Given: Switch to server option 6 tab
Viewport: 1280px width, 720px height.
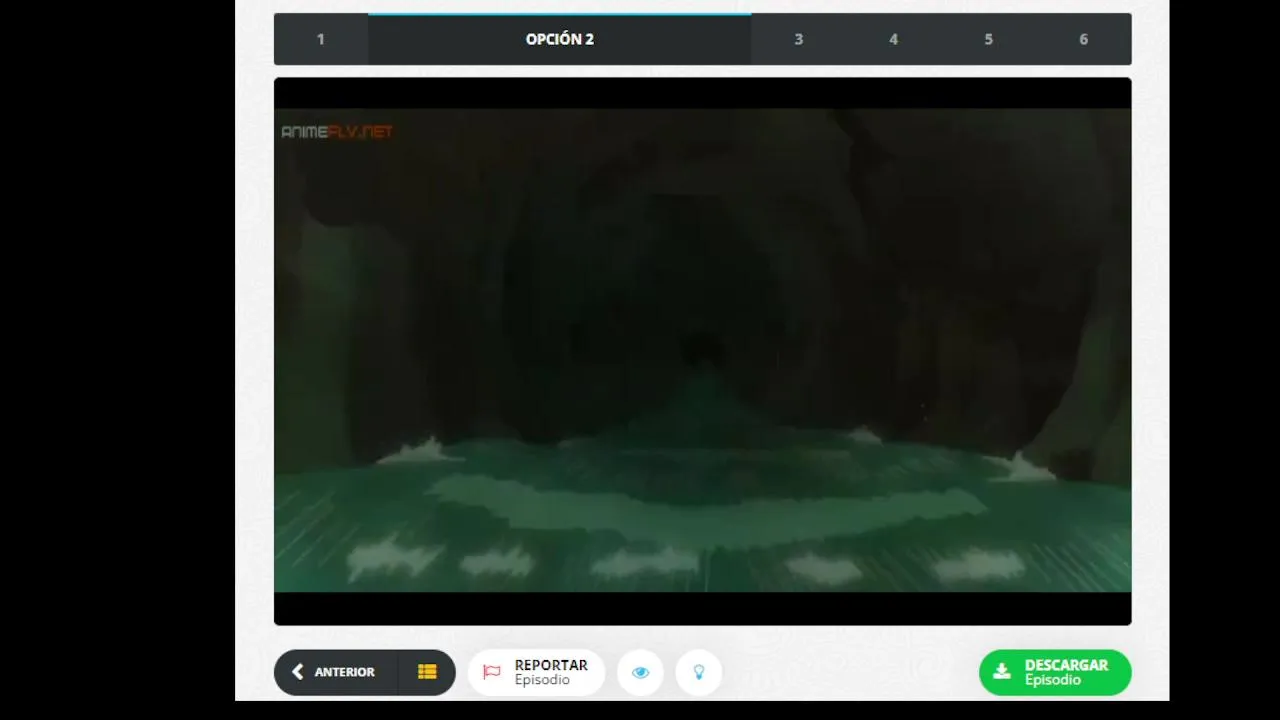Looking at the screenshot, I should click(1084, 39).
